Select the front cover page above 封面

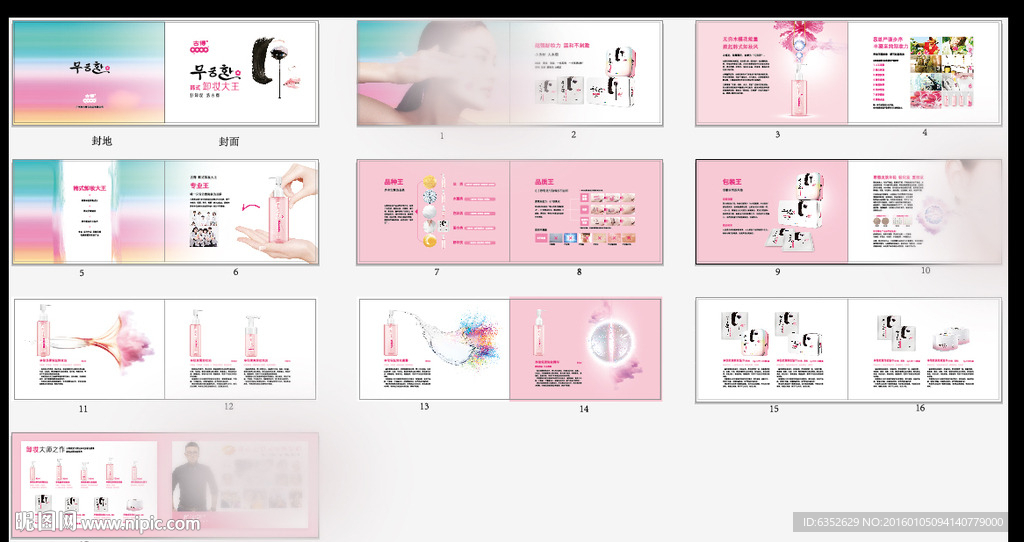pyautogui.click(x=241, y=72)
